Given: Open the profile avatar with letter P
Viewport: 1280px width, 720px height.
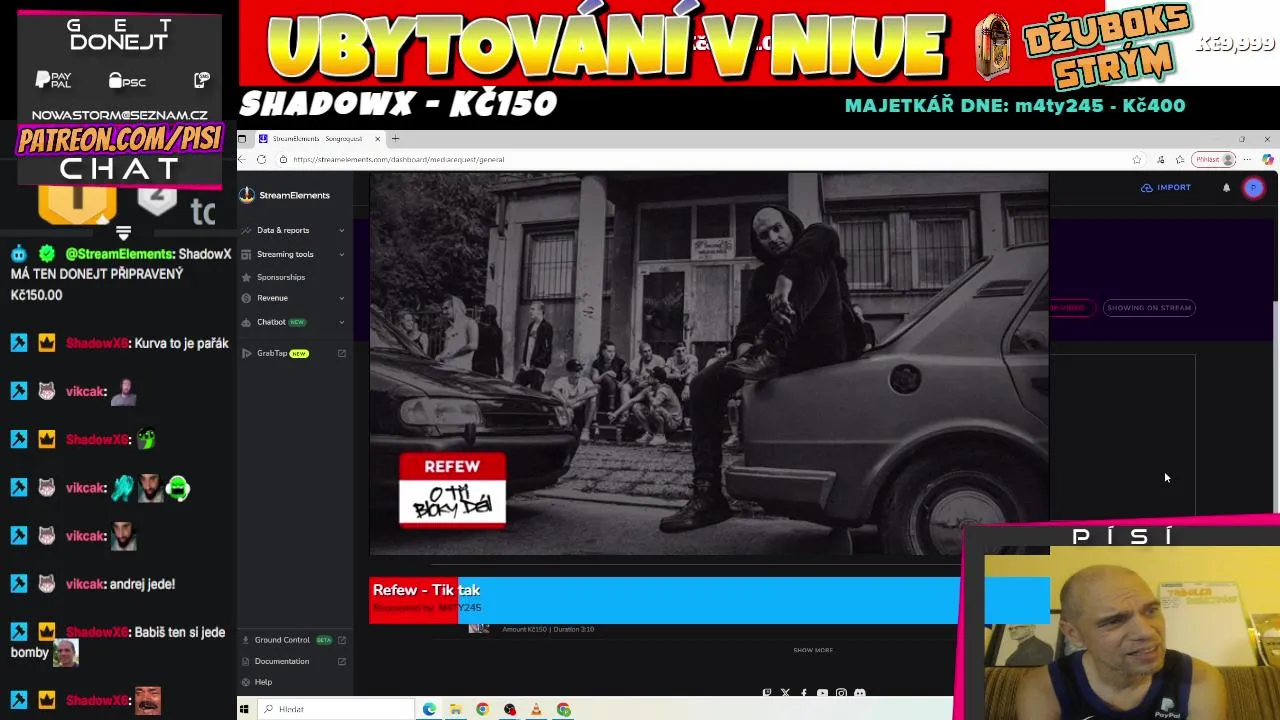Looking at the screenshot, I should (x=1253, y=187).
